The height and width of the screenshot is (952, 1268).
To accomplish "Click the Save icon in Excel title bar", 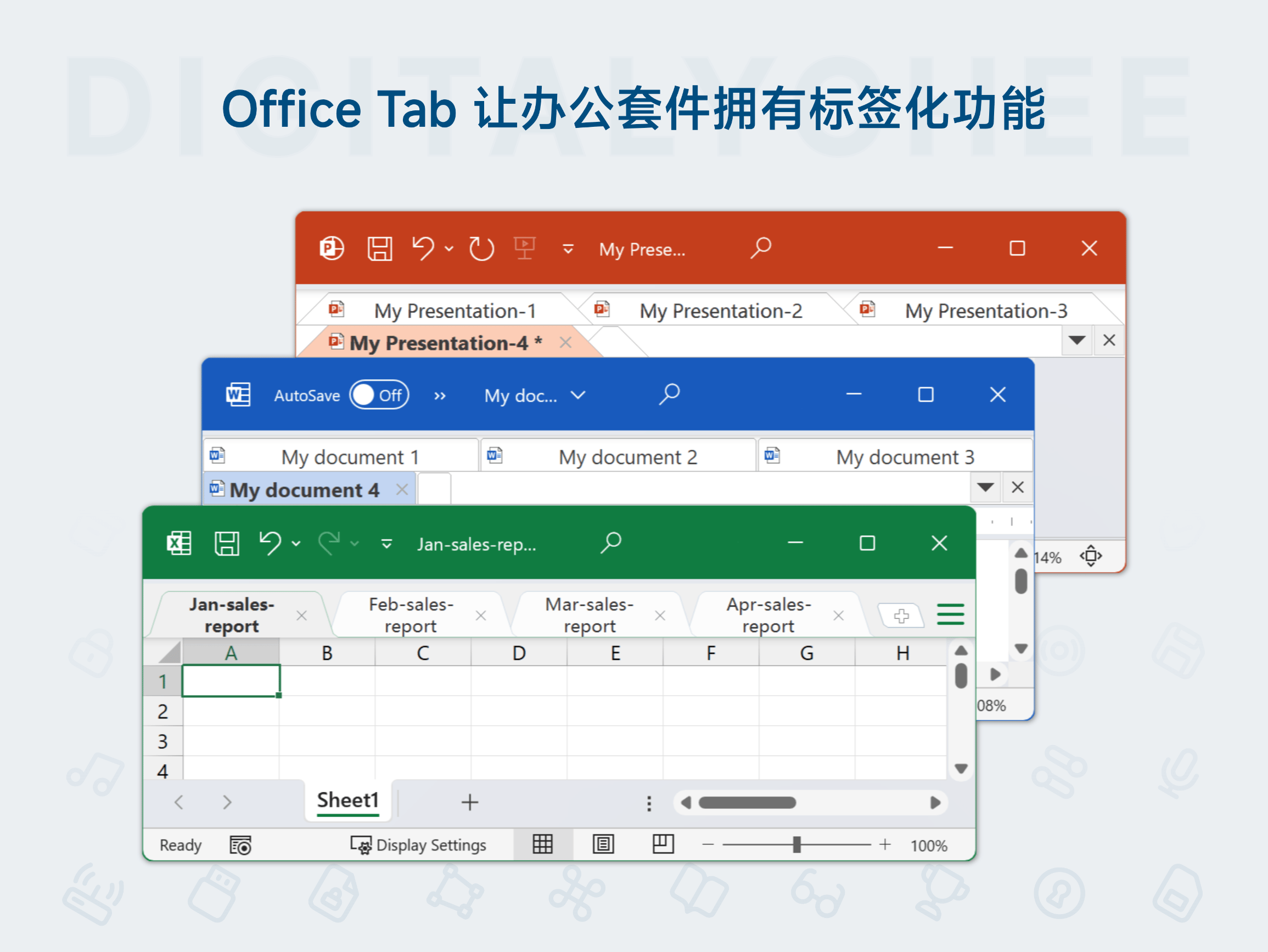I will tap(227, 543).
